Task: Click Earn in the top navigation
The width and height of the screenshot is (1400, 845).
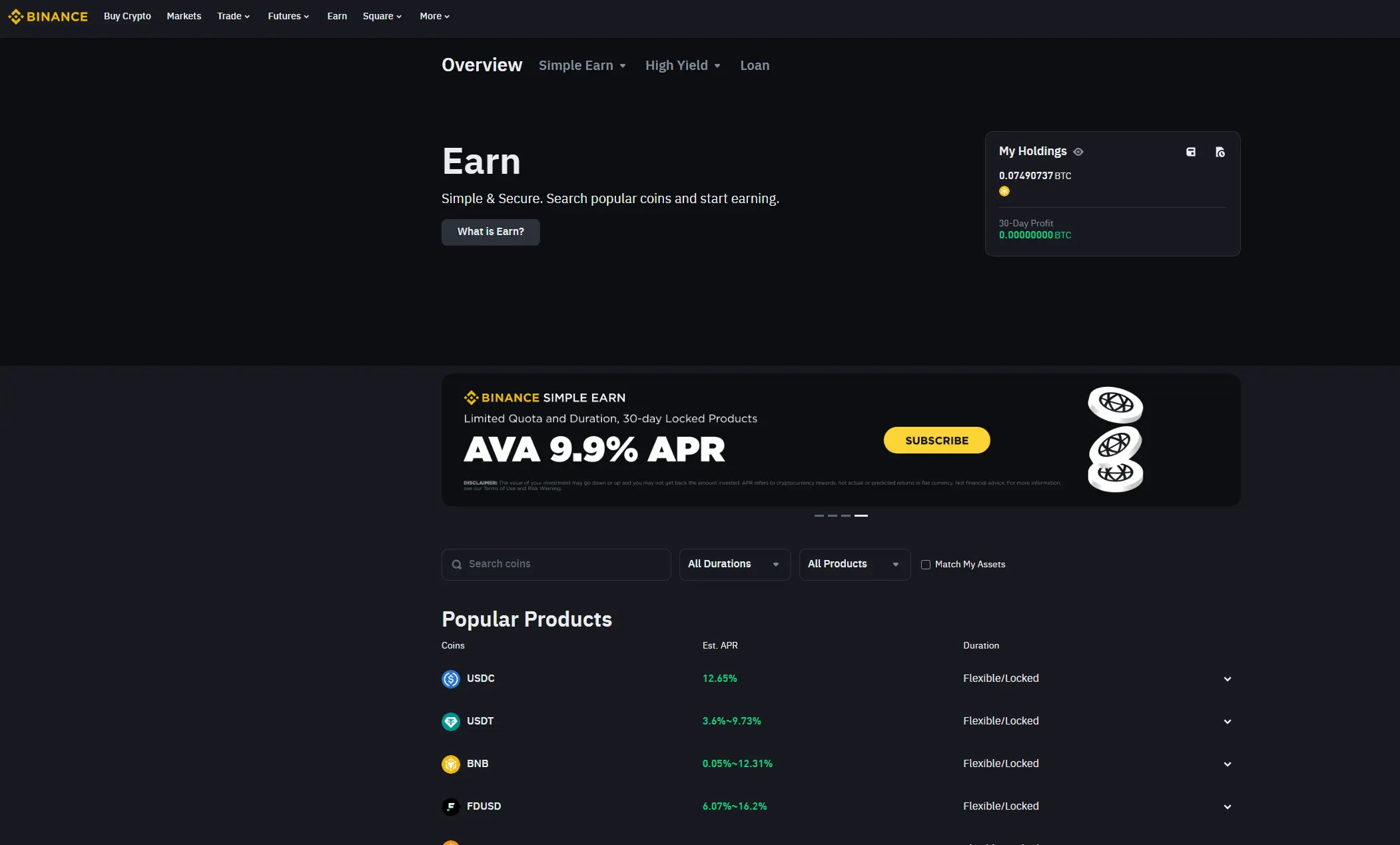Action: [337, 16]
